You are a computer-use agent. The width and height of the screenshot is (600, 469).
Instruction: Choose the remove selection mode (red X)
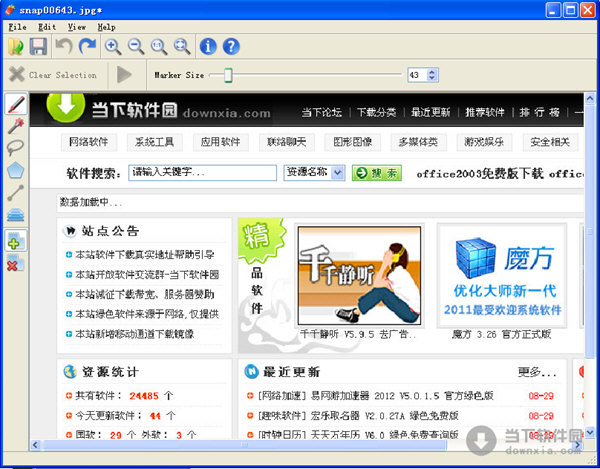pyautogui.click(x=16, y=264)
